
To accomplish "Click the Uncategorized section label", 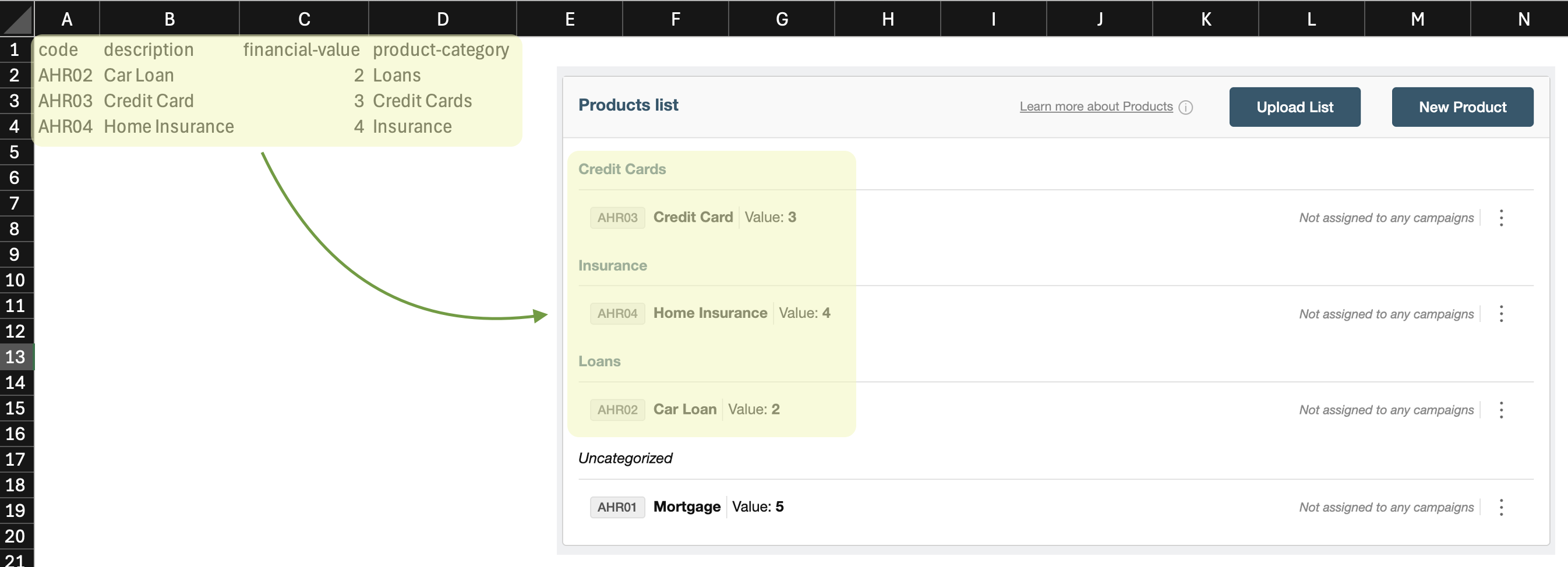I will pyautogui.click(x=625, y=458).
